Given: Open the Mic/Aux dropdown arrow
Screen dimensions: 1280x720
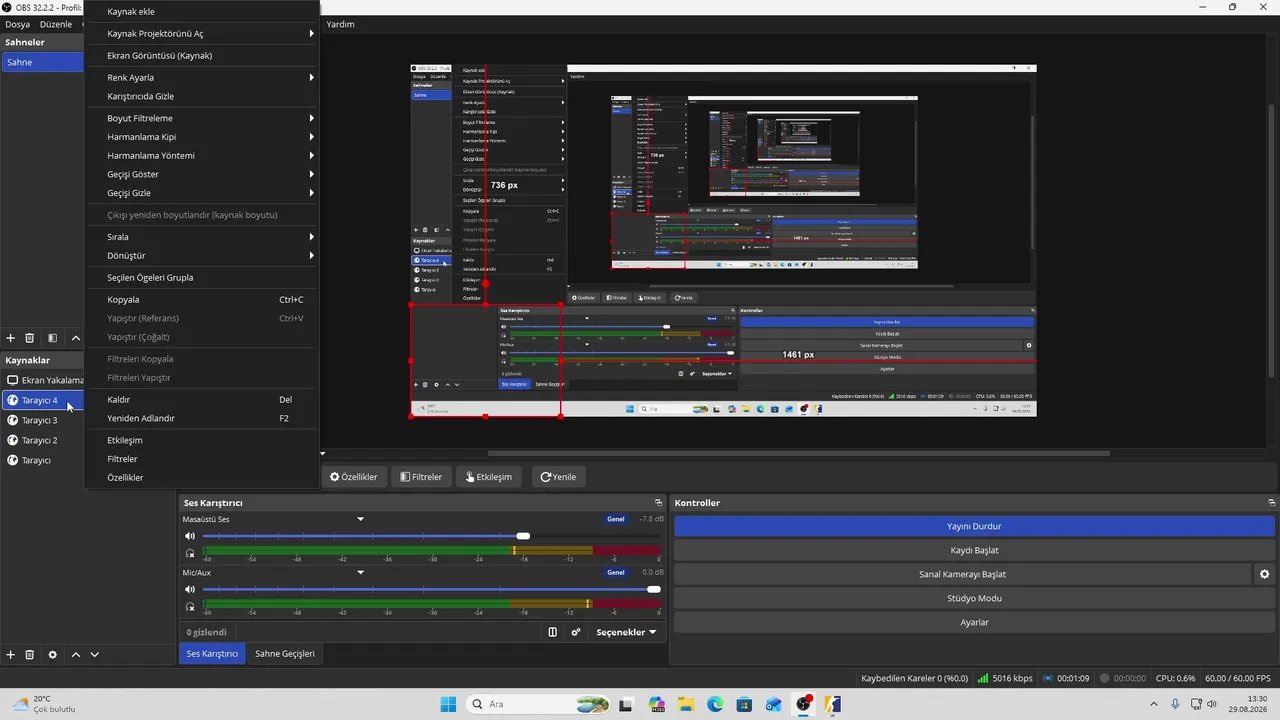Looking at the screenshot, I should (x=361, y=573).
